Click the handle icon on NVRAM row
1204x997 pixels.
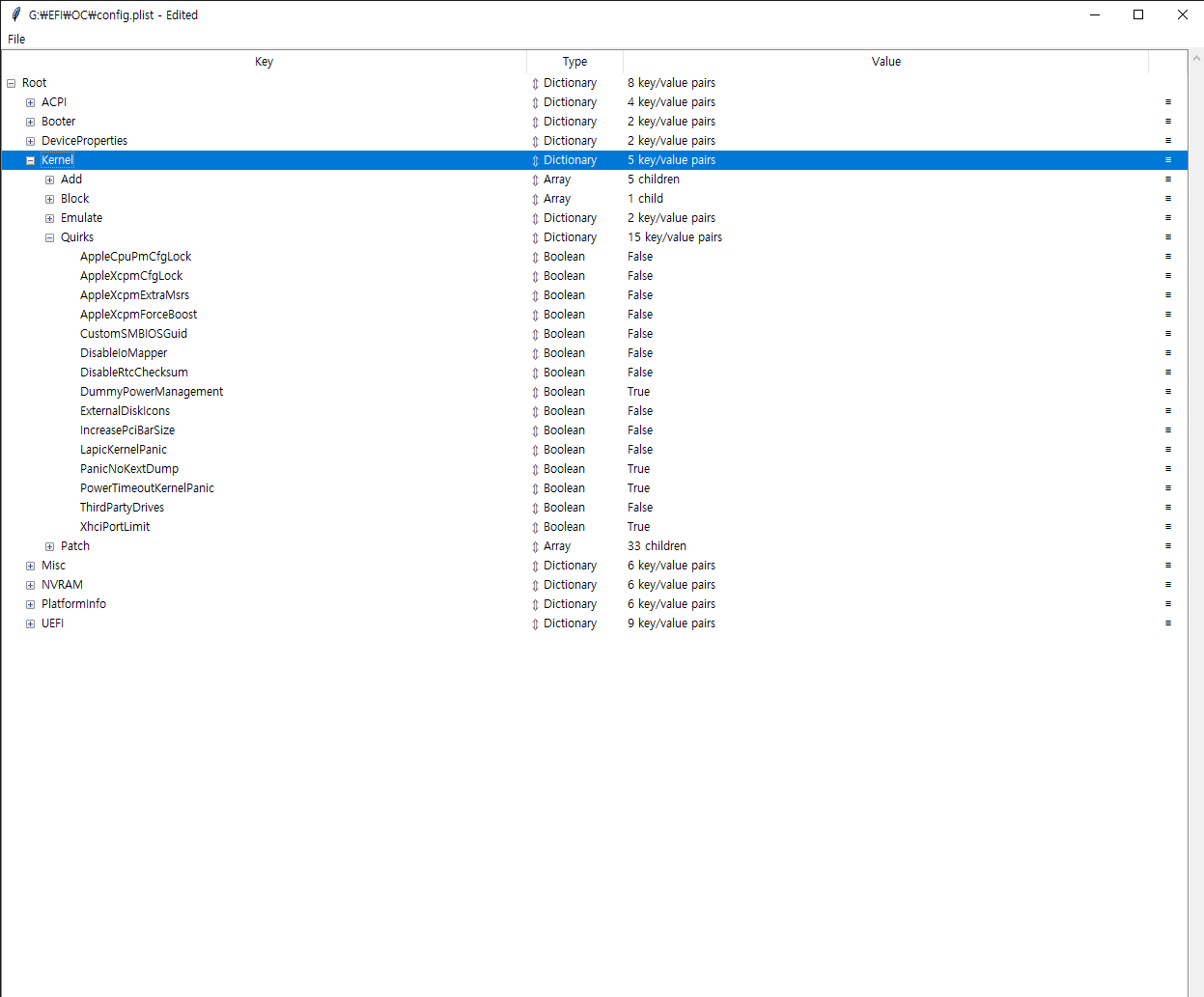1167,585
